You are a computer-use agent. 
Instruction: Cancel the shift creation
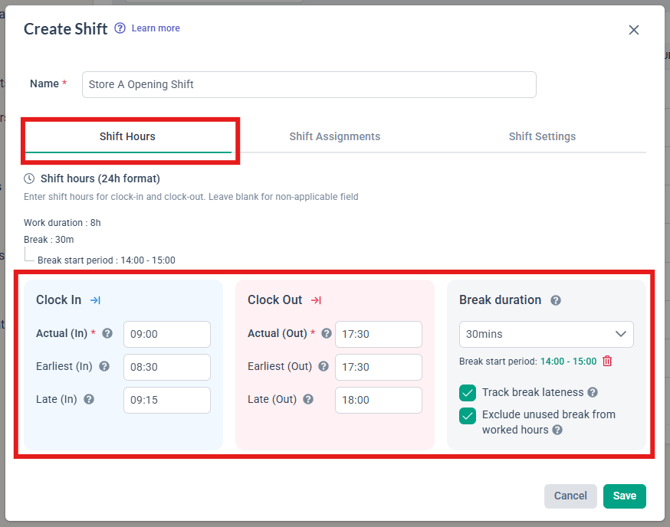pyautogui.click(x=570, y=496)
